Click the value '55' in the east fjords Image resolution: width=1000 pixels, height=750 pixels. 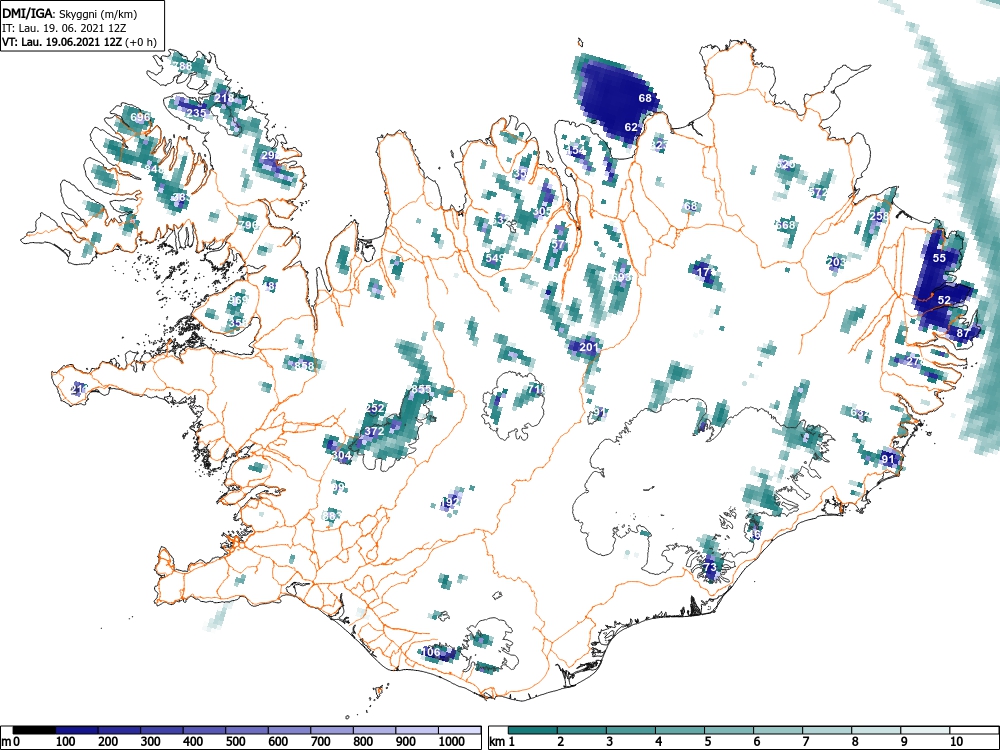(x=939, y=258)
